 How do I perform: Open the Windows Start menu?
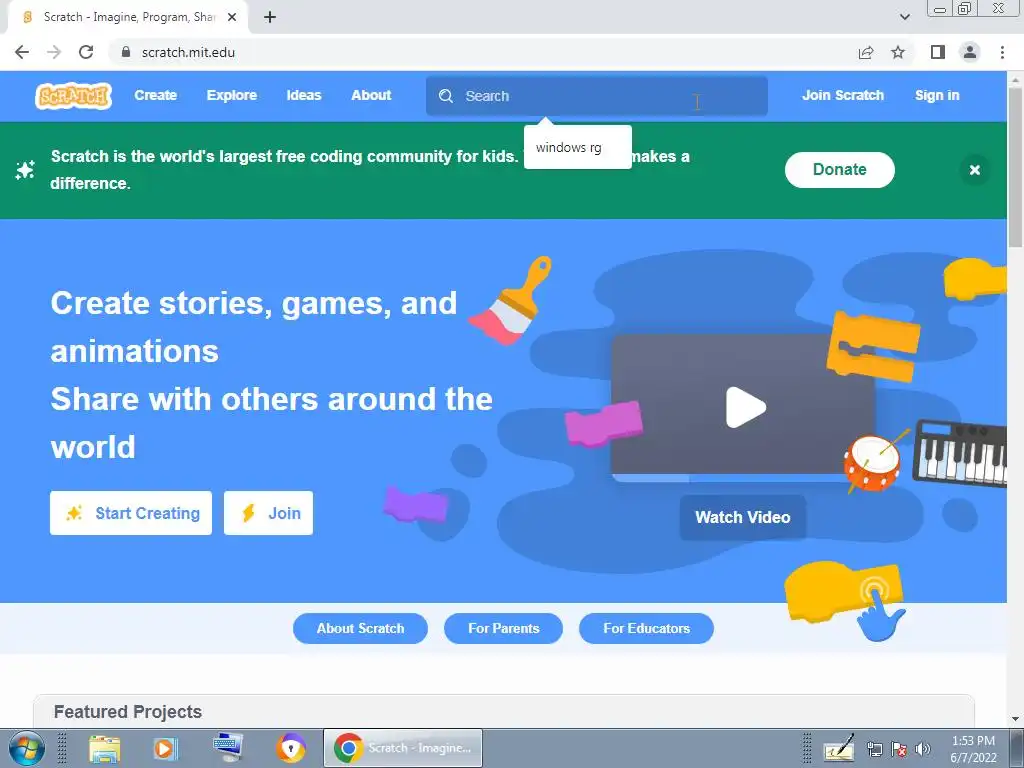27,748
